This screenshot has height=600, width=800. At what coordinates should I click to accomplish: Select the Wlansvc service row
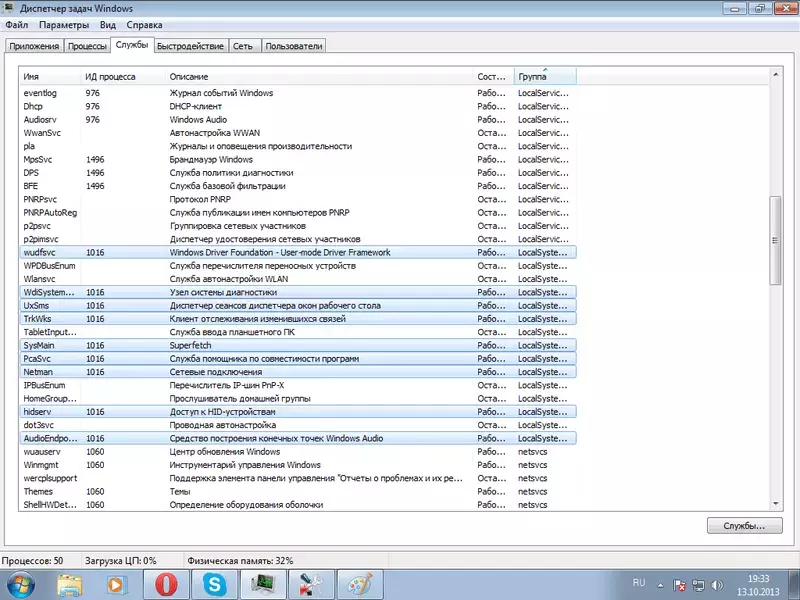point(298,279)
